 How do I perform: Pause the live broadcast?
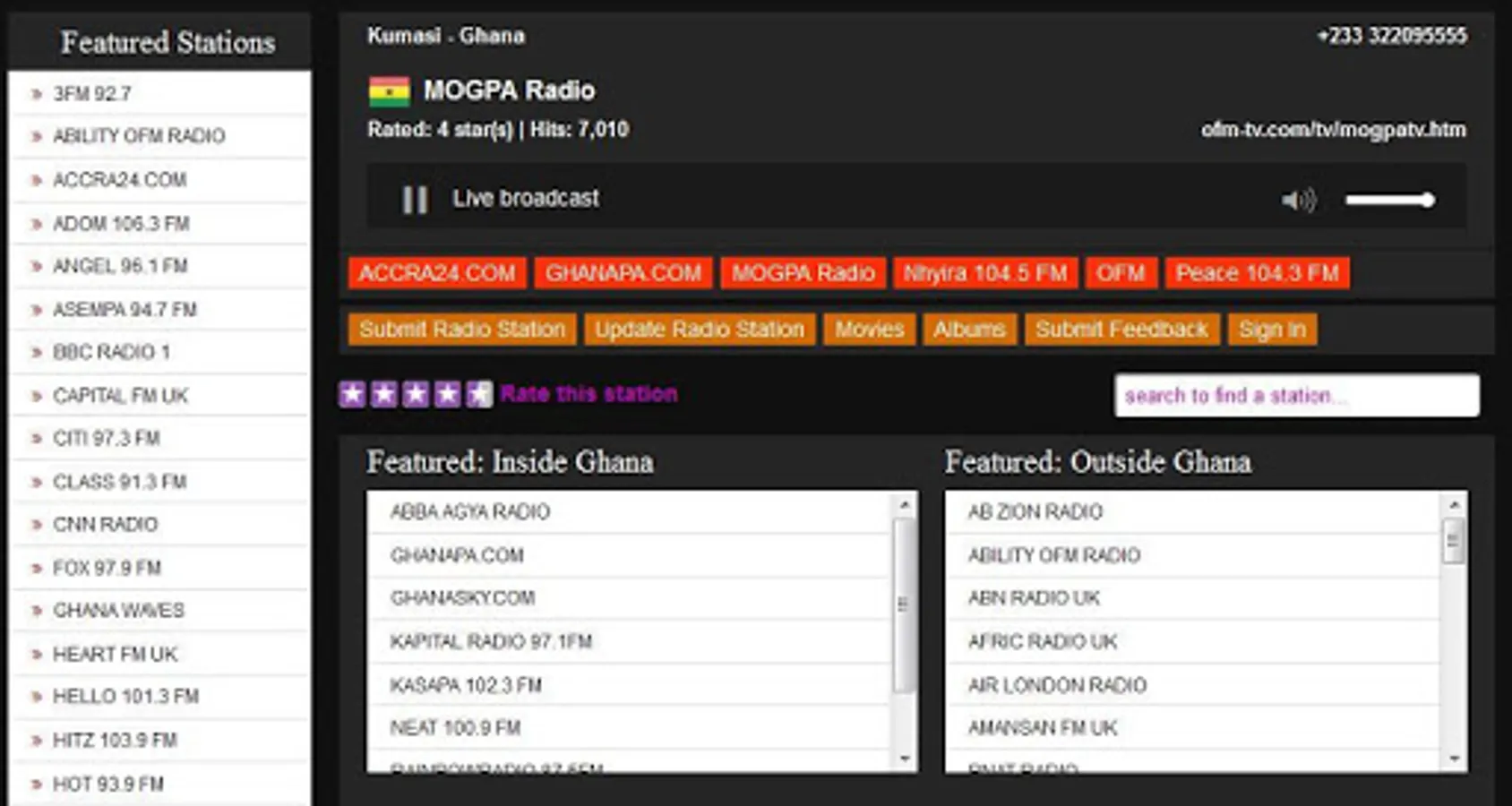click(x=414, y=199)
